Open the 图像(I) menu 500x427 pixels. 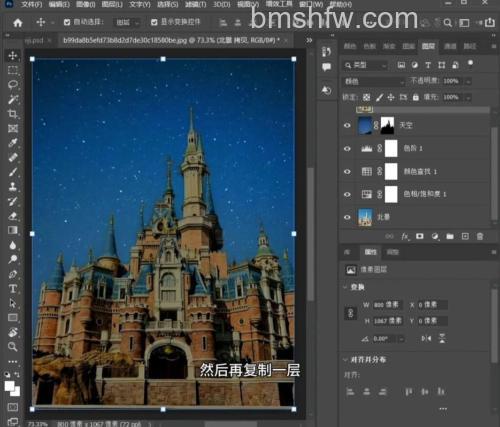point(86,5)
